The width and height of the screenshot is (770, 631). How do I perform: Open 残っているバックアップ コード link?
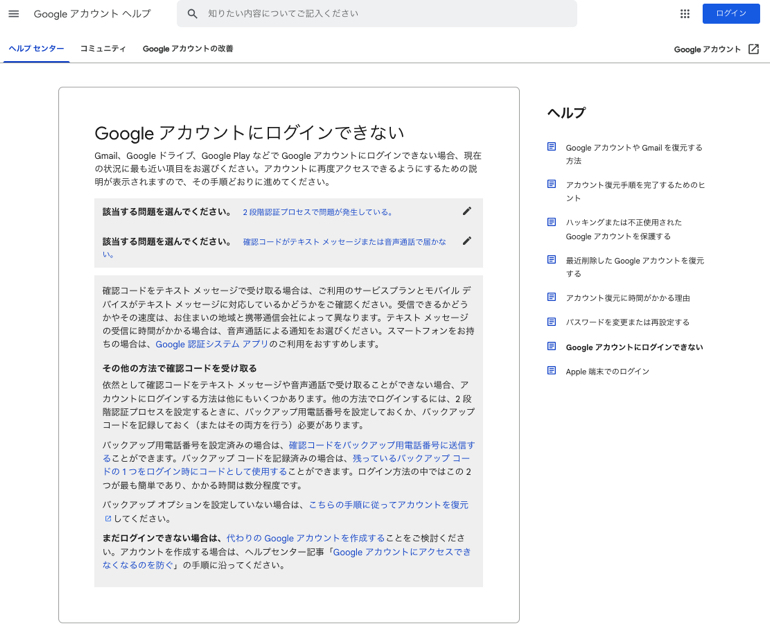tap(411, 459)
